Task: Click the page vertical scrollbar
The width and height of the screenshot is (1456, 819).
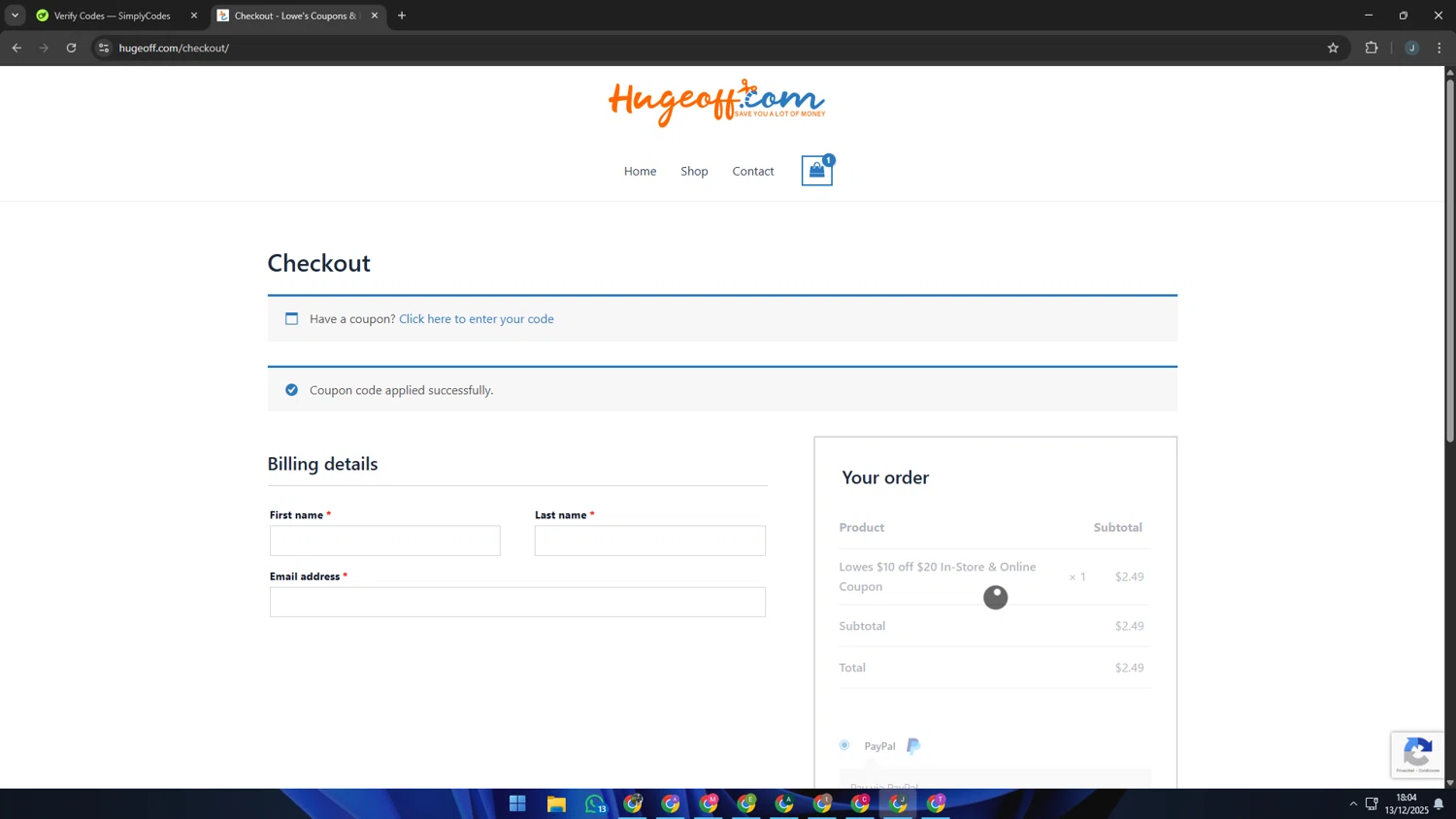Action: coord(1450,262)
